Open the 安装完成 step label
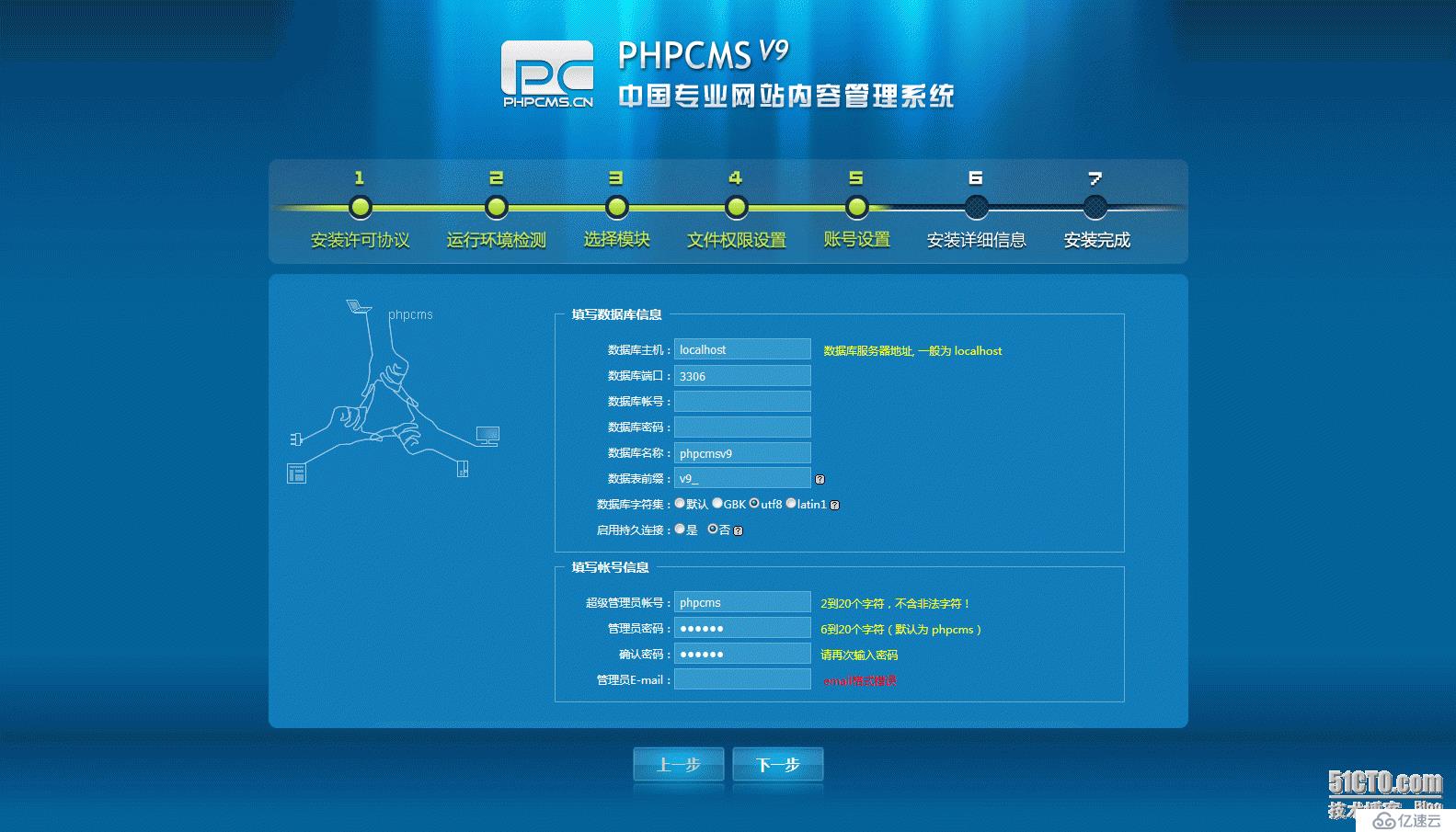Viewport: 1456px width, 832px height. tap(1097, 240)
